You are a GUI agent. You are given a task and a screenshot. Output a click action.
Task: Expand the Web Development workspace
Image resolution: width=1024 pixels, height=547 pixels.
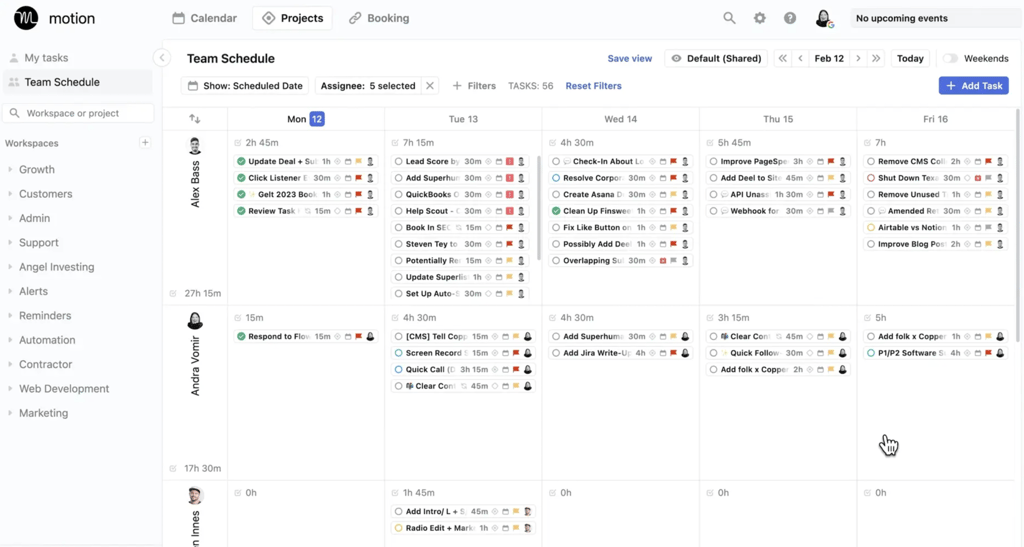(10, 388)
